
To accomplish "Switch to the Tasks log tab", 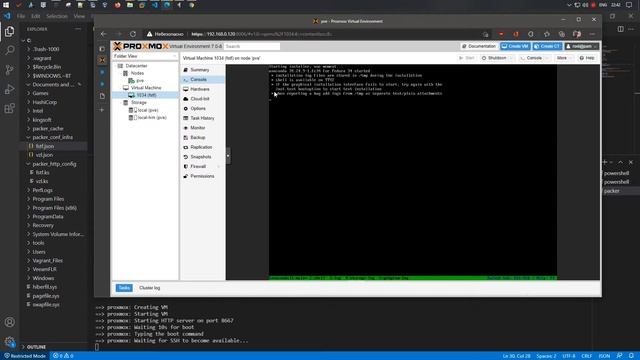I will 124,288.
